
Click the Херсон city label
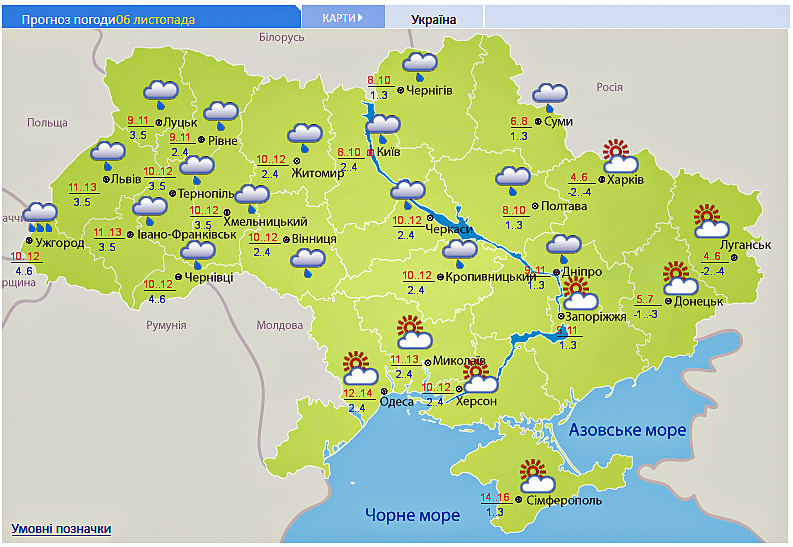[476, 400]
